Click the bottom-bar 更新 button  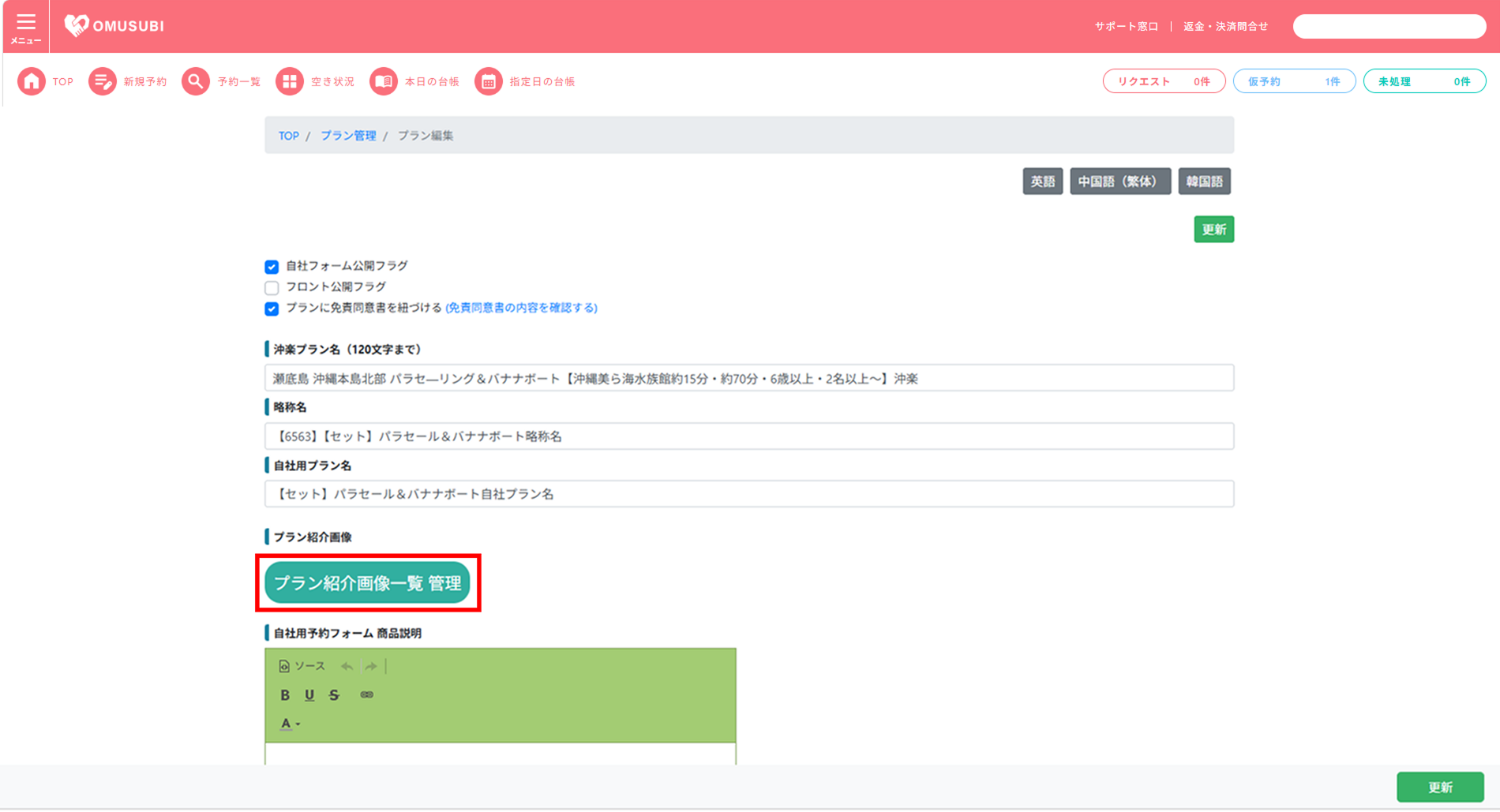tap(1440, 788)
